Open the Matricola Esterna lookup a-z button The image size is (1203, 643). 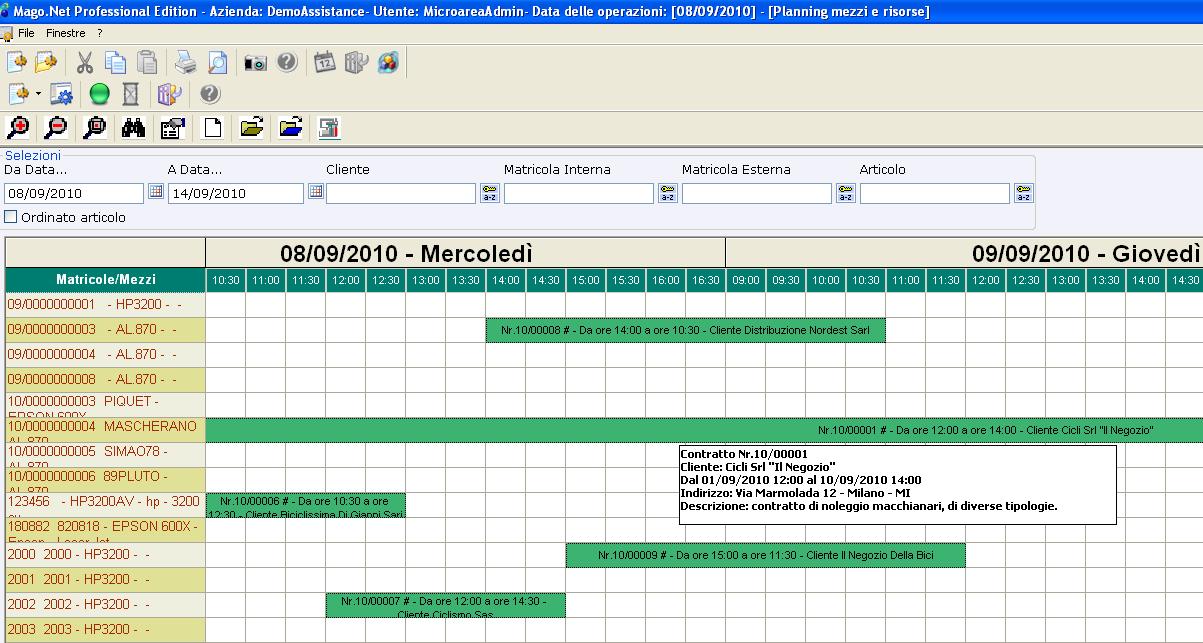845,193
